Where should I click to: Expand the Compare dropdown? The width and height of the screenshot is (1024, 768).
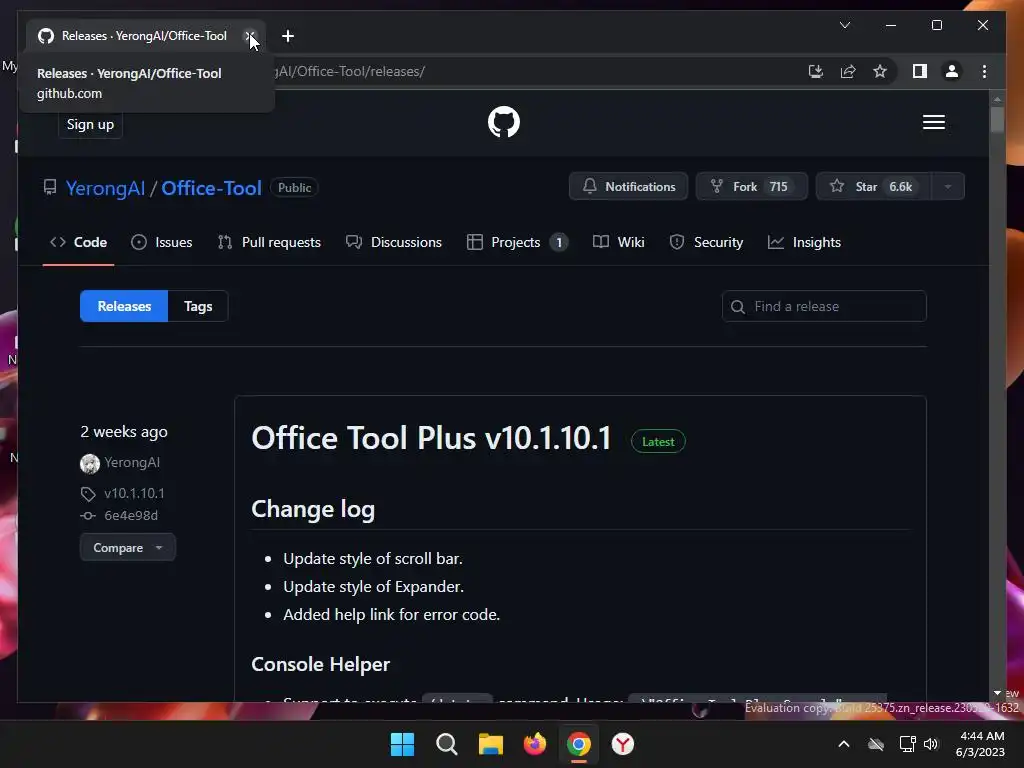pyautogui.click(x=127, y=547)
